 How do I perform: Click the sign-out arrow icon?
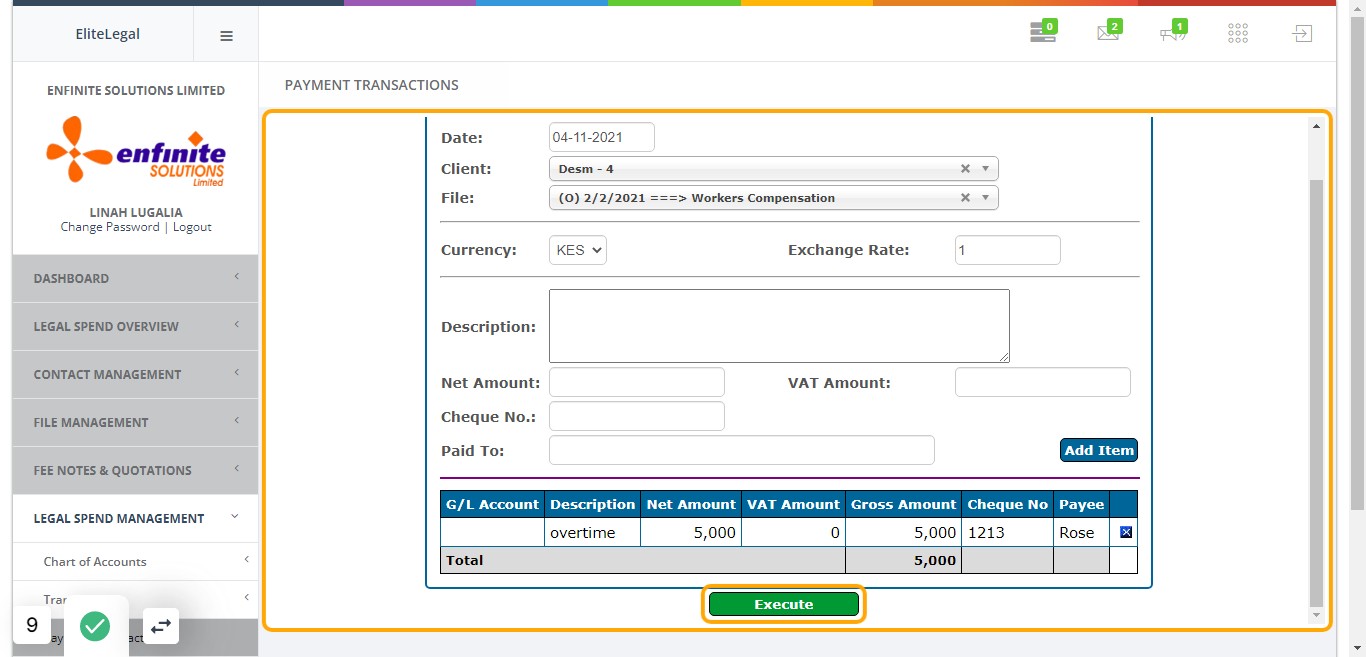coord(1301,34)
